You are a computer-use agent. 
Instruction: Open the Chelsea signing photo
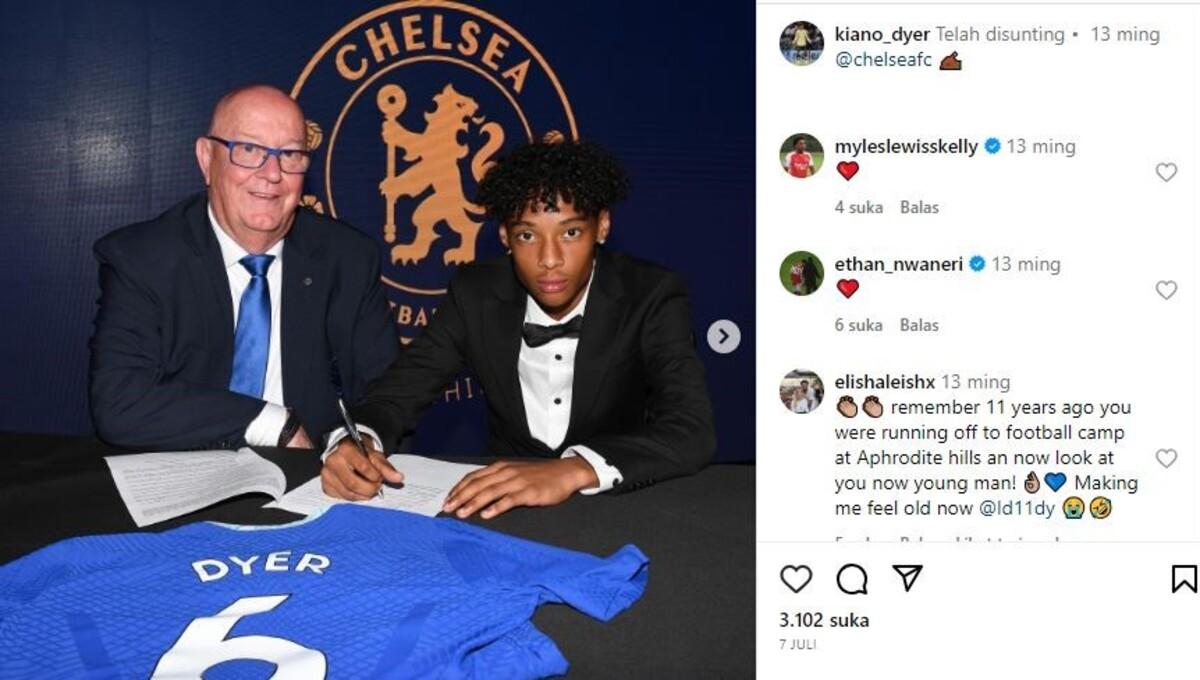point(378,340)
